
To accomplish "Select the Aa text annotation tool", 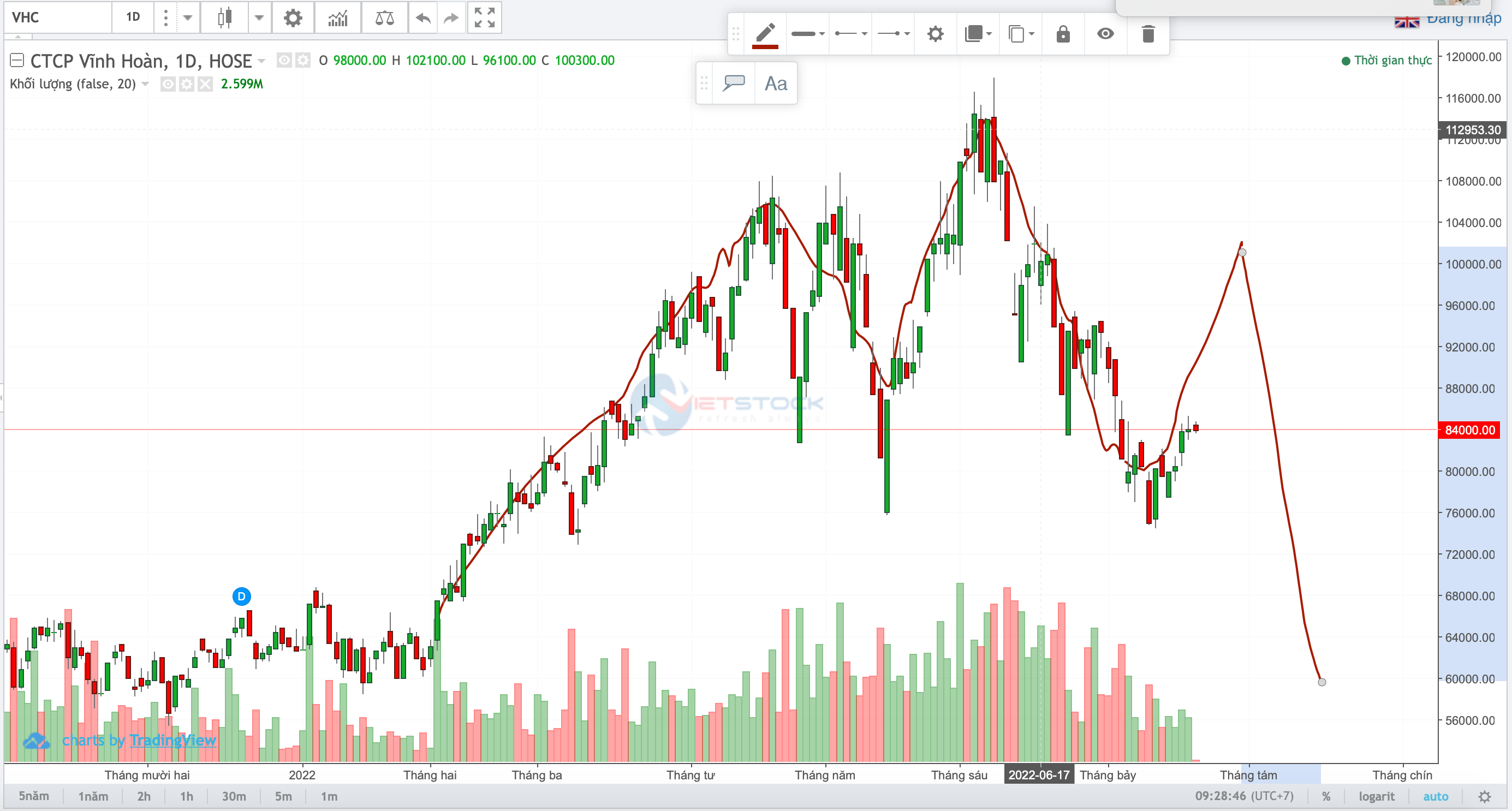I will tap(776, 84).
